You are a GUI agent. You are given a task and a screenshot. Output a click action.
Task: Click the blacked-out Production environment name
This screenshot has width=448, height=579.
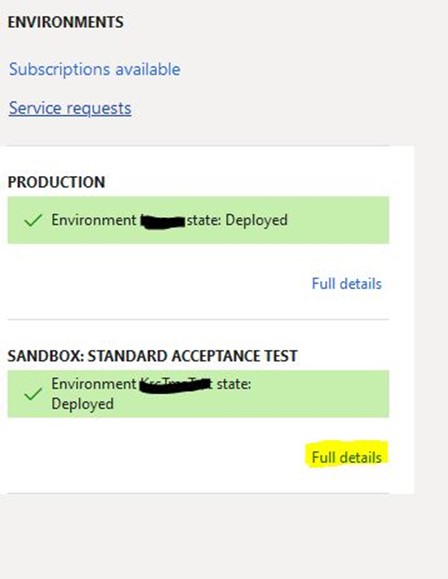(163, 221)
